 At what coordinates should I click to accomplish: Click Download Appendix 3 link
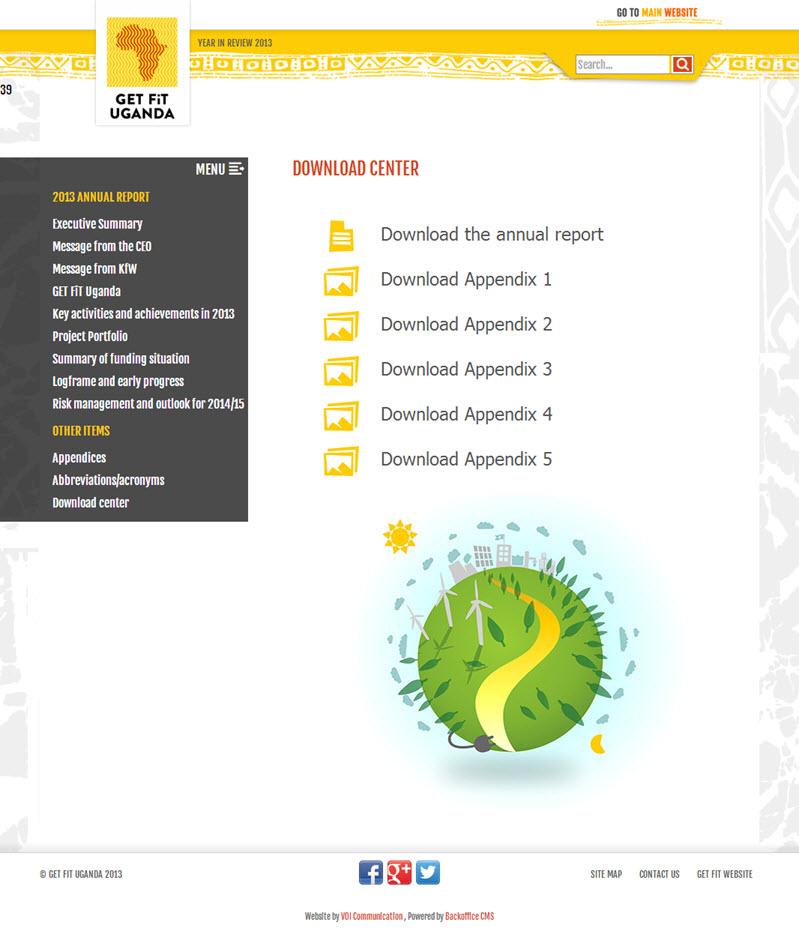point(466,369)
